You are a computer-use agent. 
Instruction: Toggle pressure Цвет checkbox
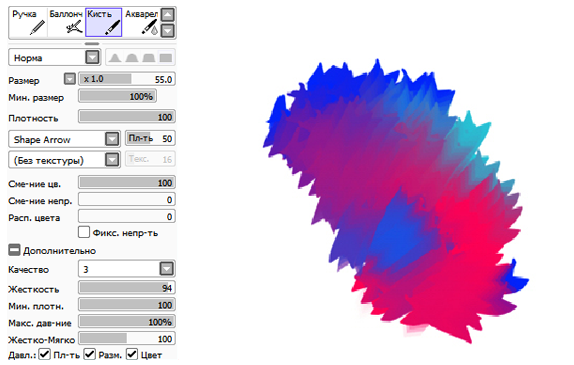[x=132, y=354]
